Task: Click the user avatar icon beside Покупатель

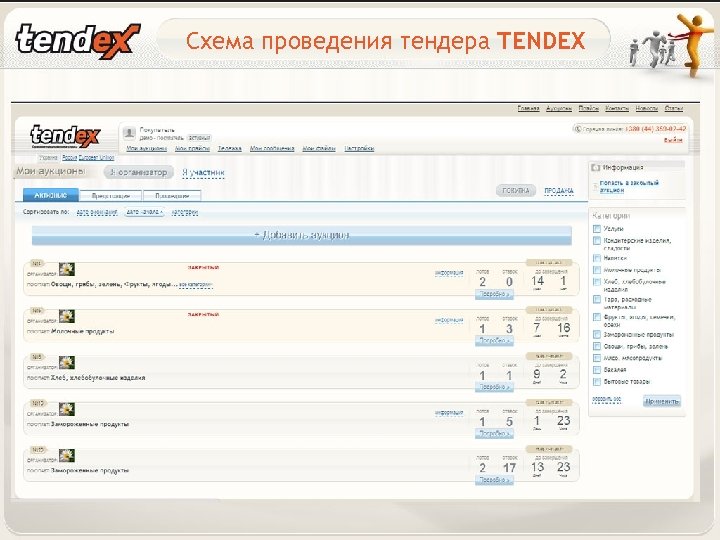Action: click(x=129, y=133)
